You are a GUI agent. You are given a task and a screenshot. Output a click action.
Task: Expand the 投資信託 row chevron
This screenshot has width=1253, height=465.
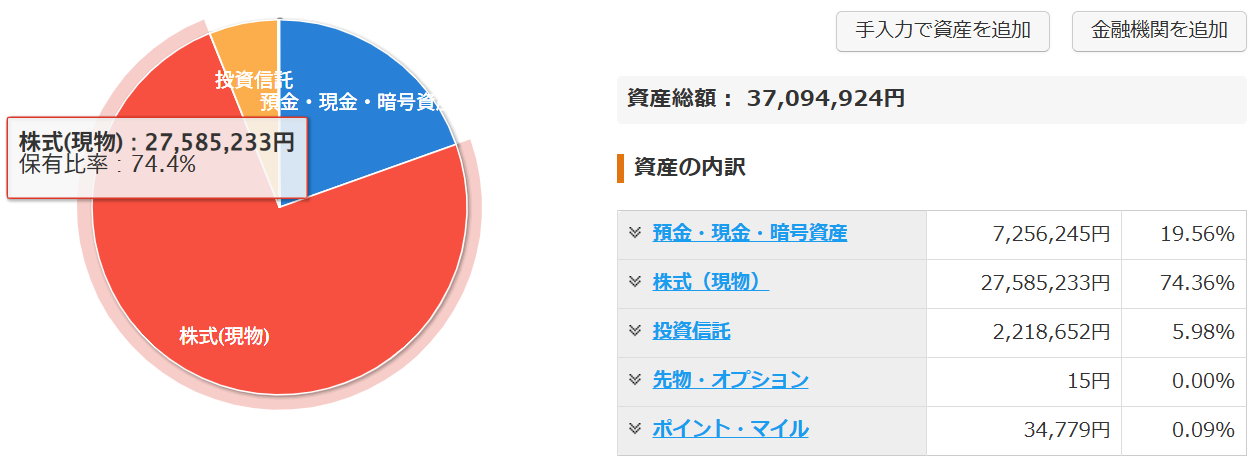point(634,331)
